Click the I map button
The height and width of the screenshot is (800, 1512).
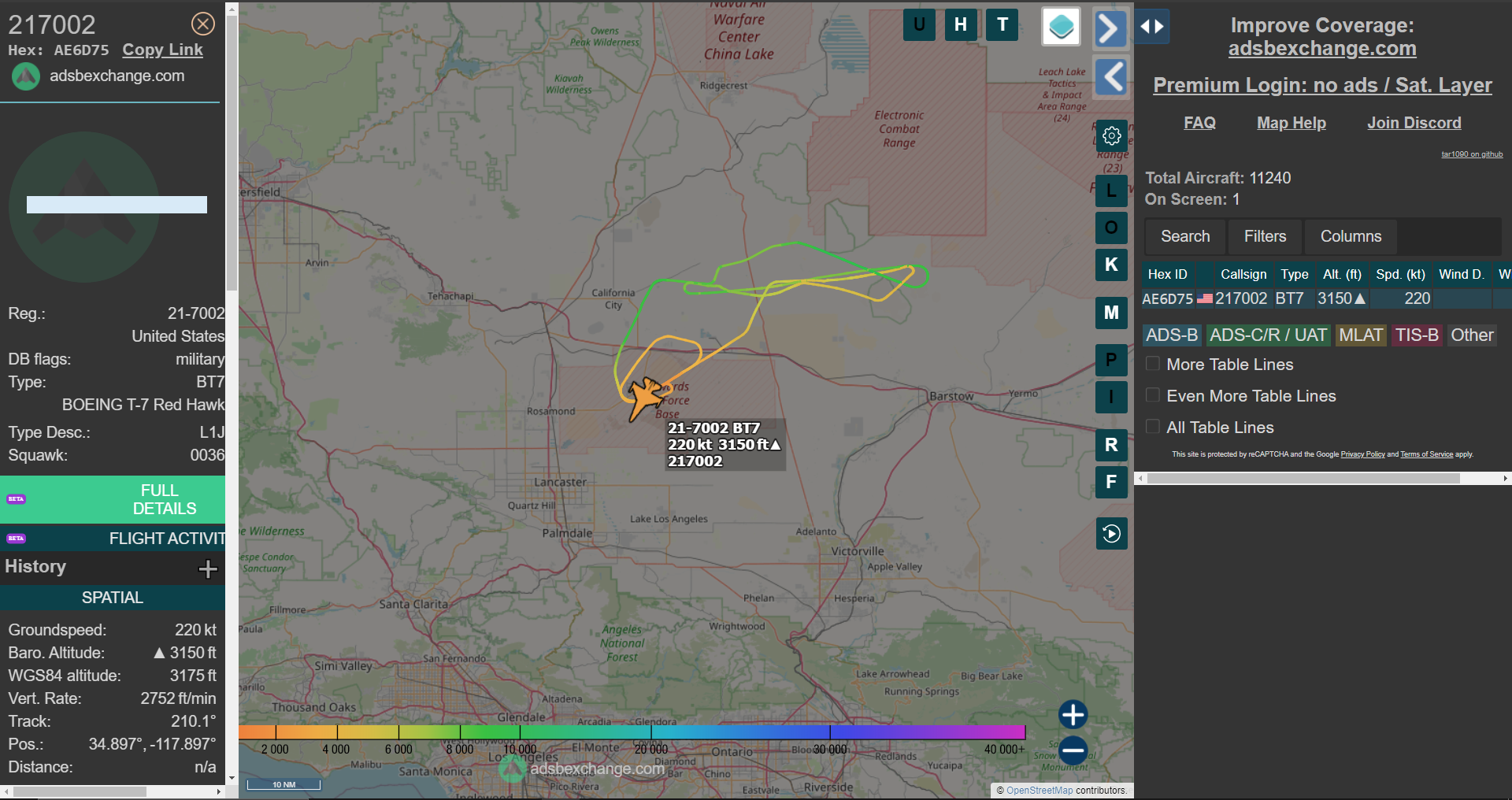(x=1111, y=397)
